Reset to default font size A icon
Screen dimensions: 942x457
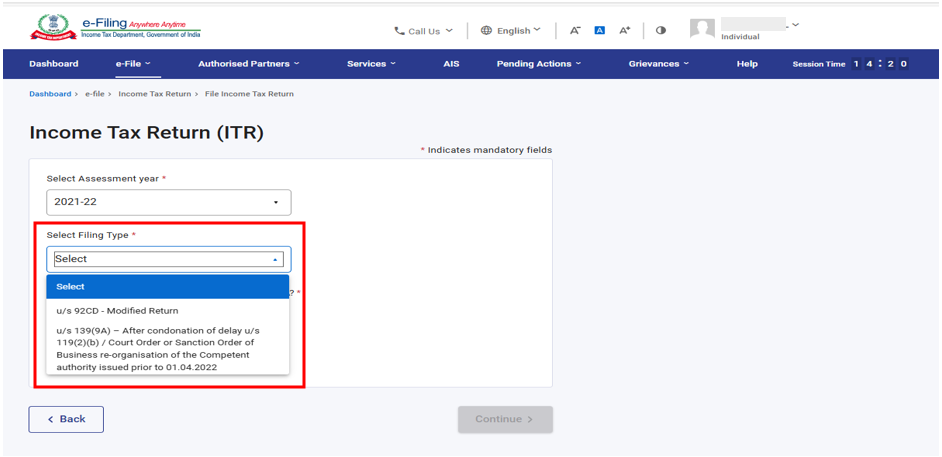pyautogui.click(x=600, y=30)
